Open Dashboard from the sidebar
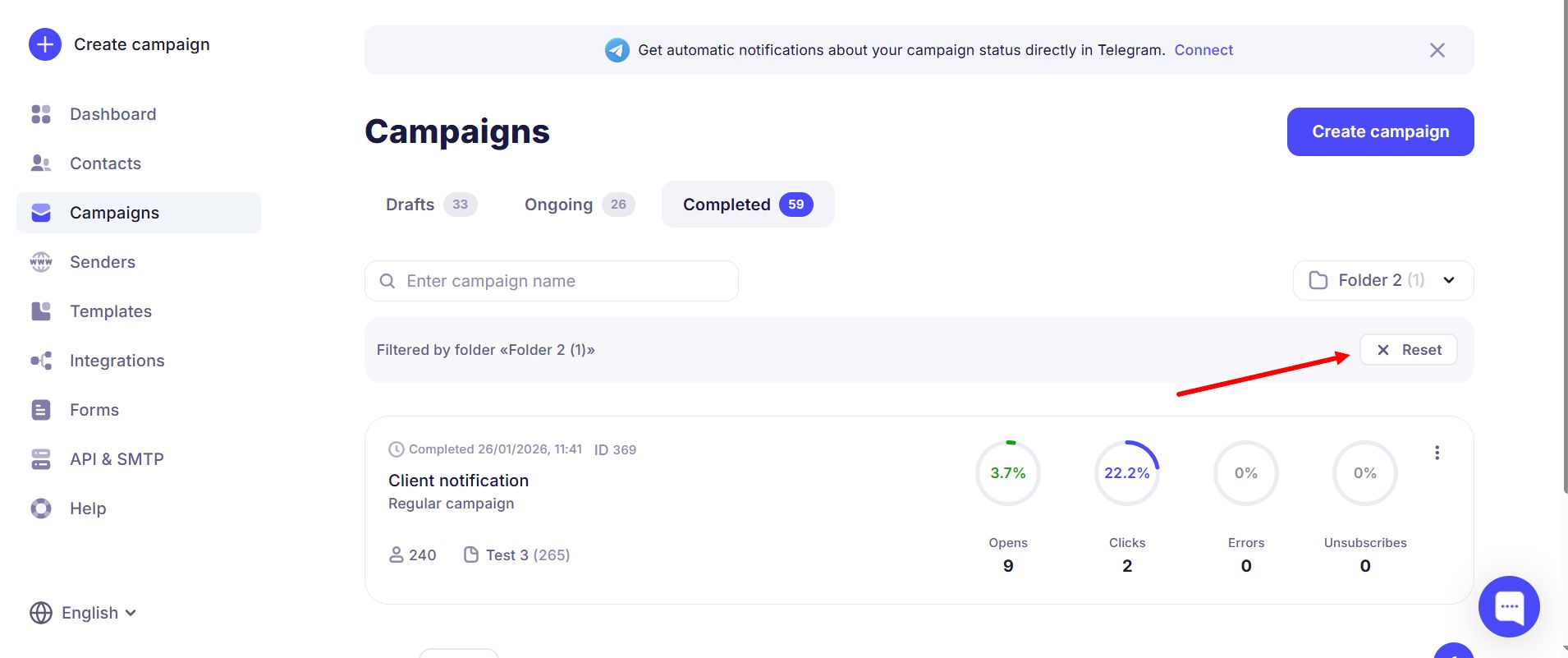 tap(112, 114)
